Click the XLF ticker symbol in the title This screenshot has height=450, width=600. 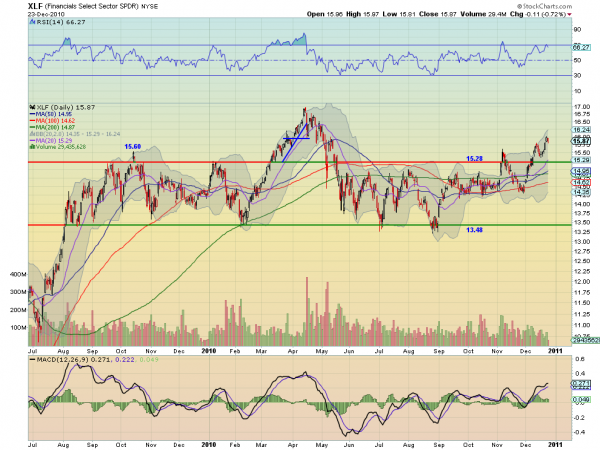click(36, 6)
